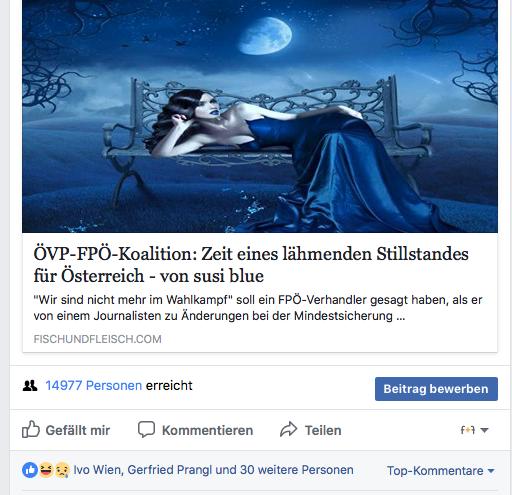Click the blue like reaction icon
This screenshot has width=512, height=495.
(30, 470)
